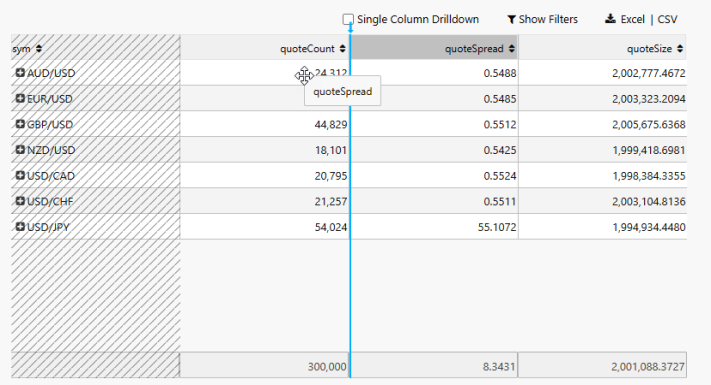This screenshot has width=711, height=385.
Task: Expand the EUR/USD row
Action: point(20,98)
